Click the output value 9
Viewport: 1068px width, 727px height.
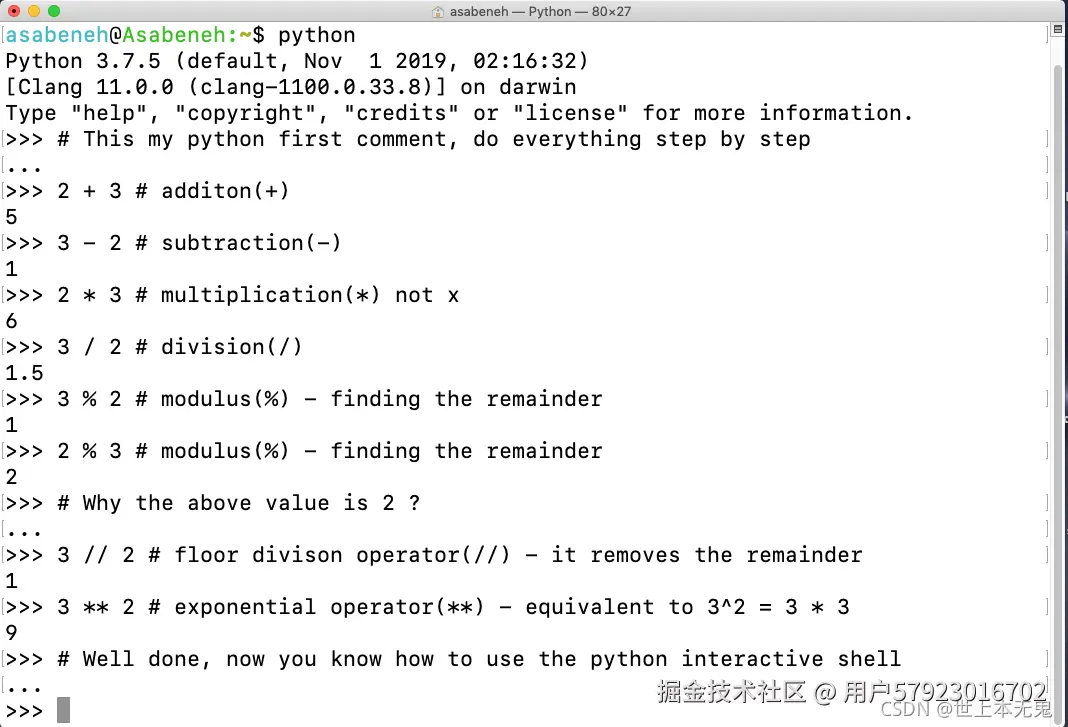[x=12, y=632]
